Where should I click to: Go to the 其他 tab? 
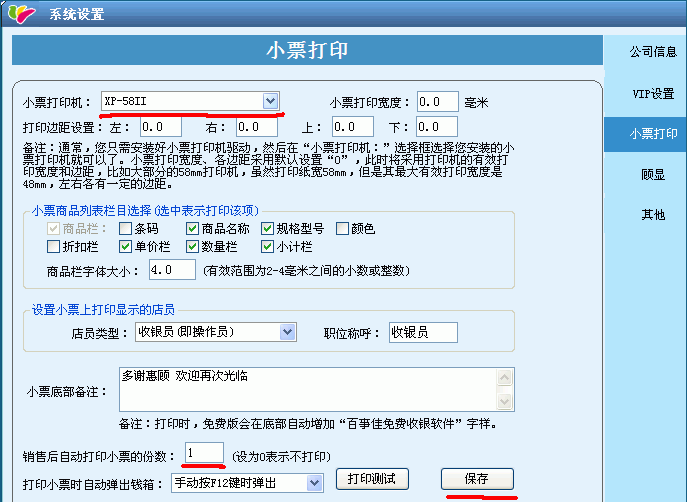pyautogui.click(x=645, y=215)
